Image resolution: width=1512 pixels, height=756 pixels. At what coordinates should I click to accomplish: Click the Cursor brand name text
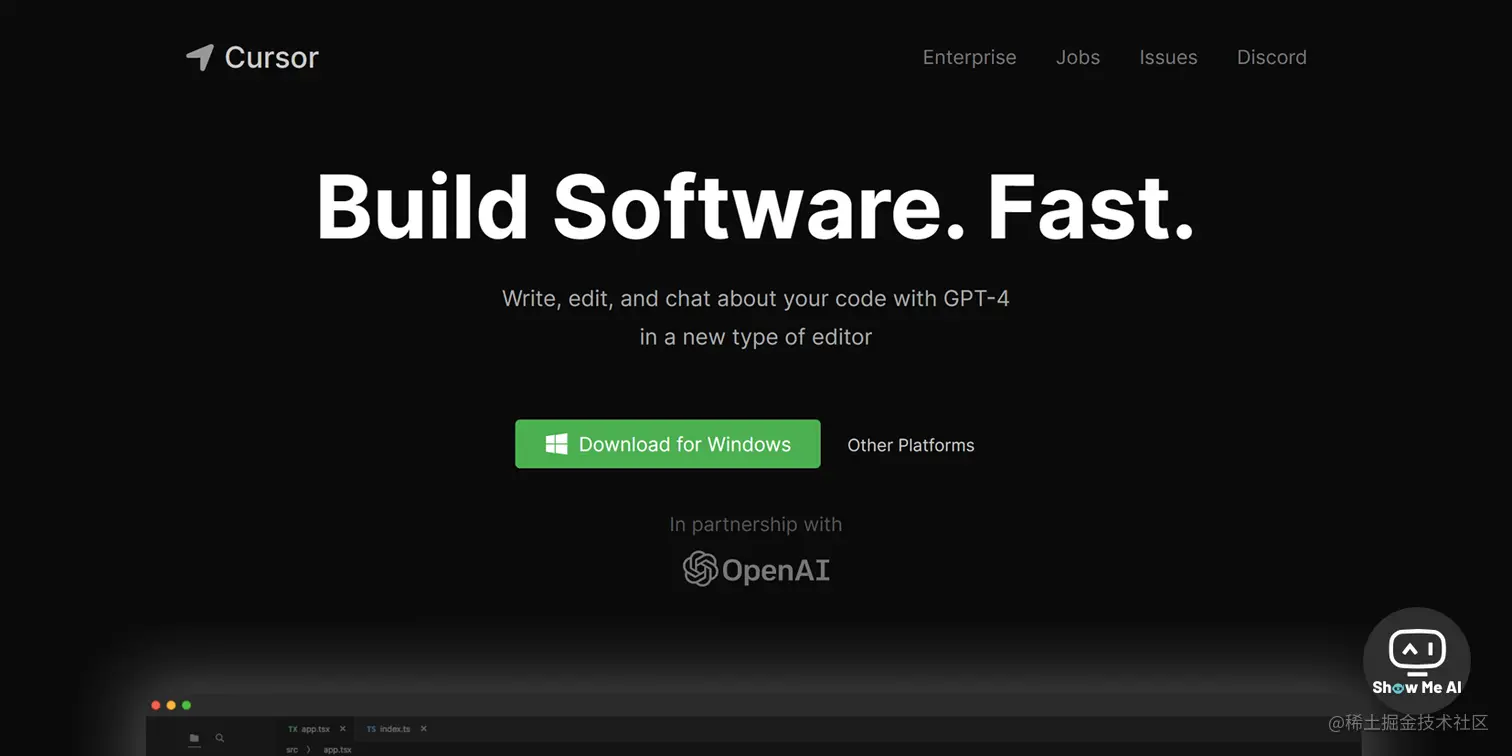272,57
